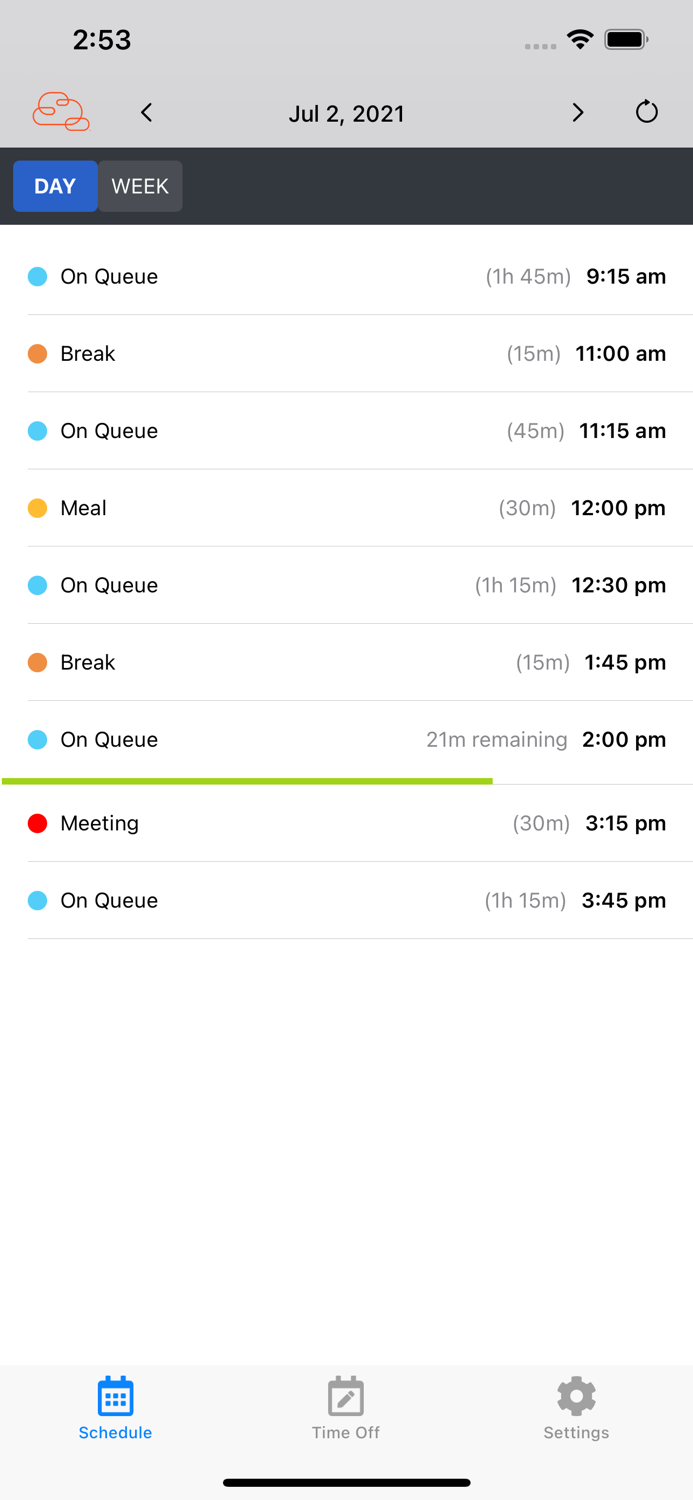This screenshot has width=693, height=1500.
Task: Tap the Jul 2, 2021 date header
Action: click(x=346, y=113)
